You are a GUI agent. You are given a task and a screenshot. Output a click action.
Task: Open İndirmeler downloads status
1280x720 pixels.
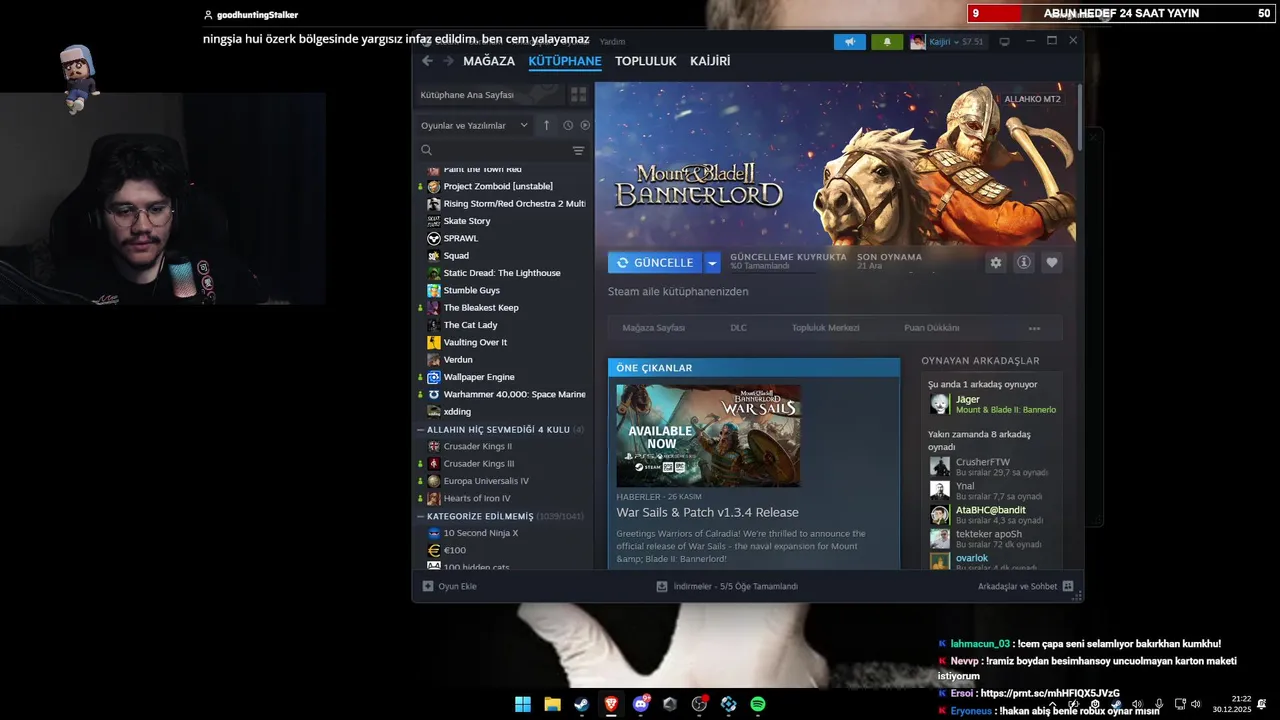pyautogui.click(x=727, y=586)
